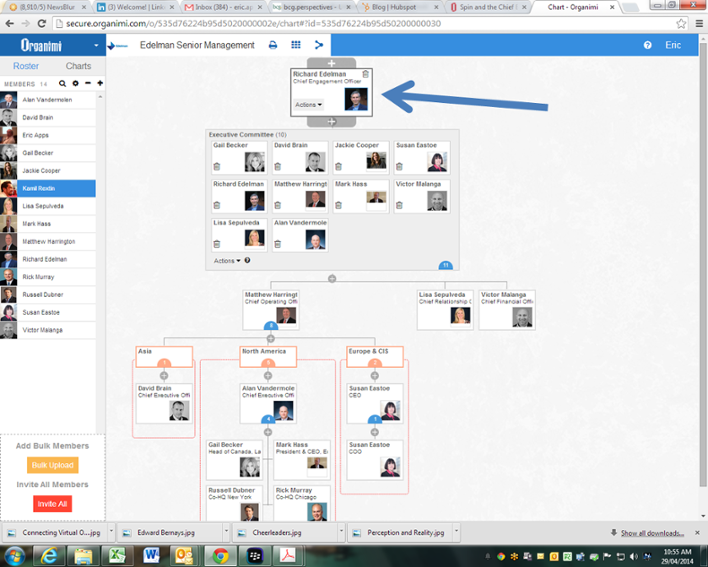Screen dimensions: 708x567
Task: Open the bcg.perspectives browser tab
Action: [x=312, y=7]
